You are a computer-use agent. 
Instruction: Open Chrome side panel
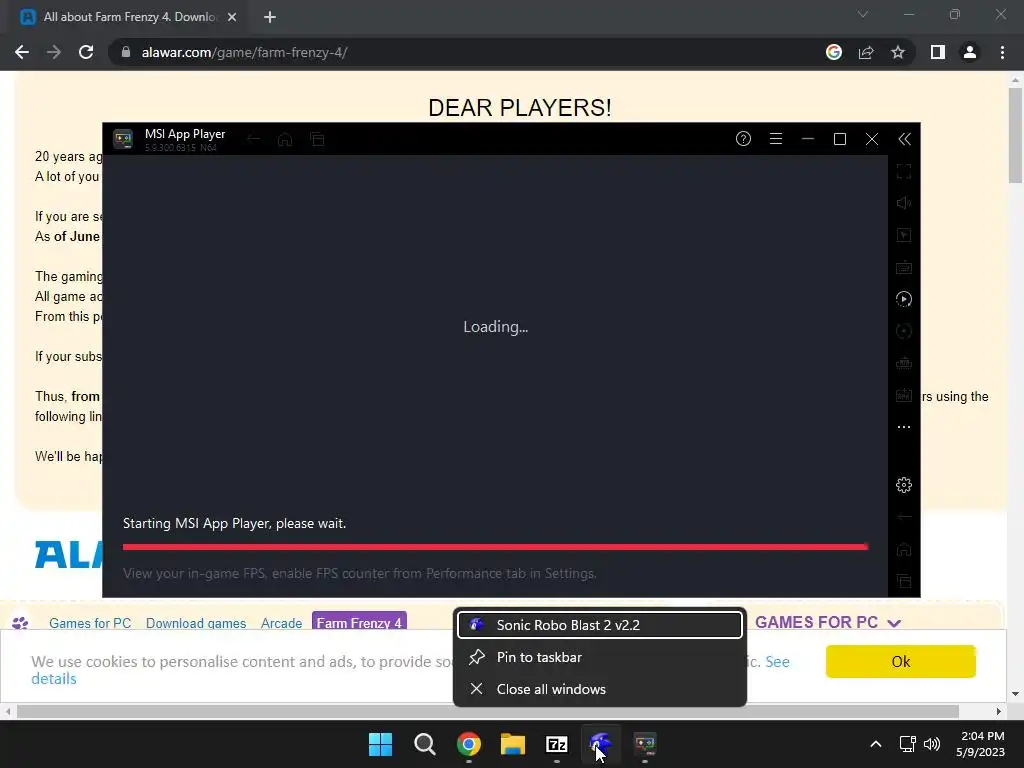point(938,52)
